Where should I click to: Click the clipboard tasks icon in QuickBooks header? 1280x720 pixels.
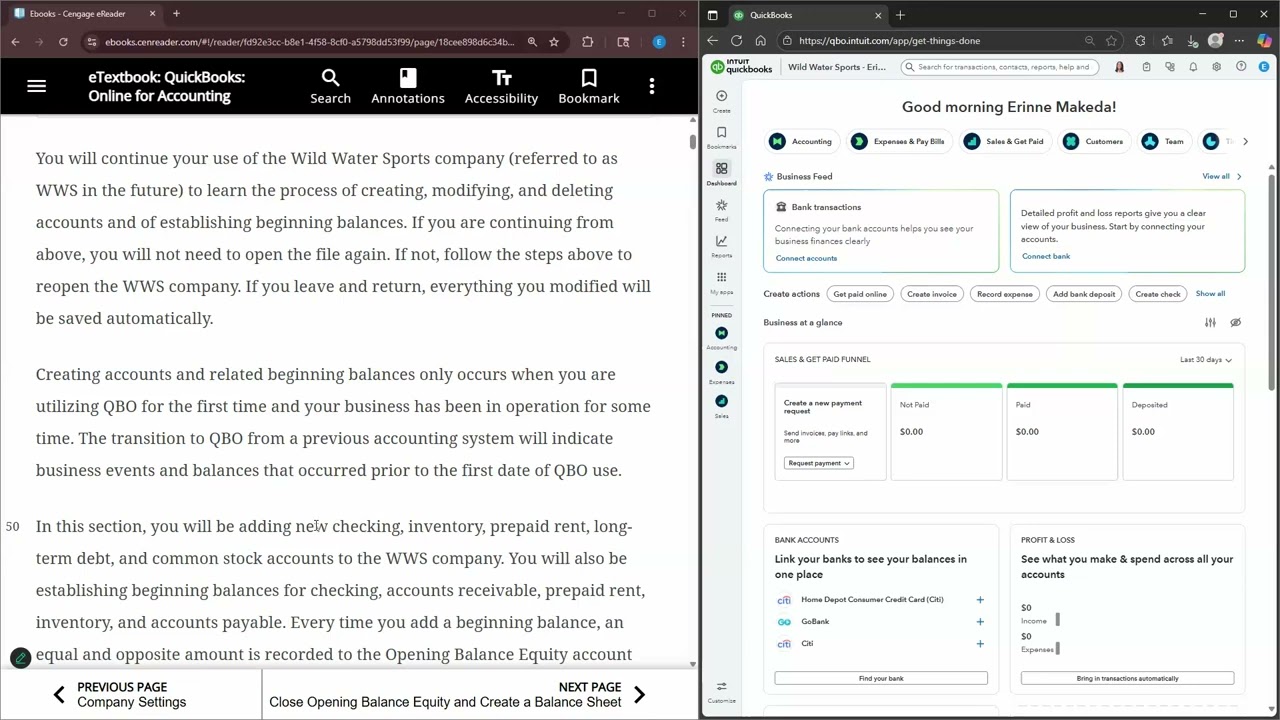(x=1146, y=67)
